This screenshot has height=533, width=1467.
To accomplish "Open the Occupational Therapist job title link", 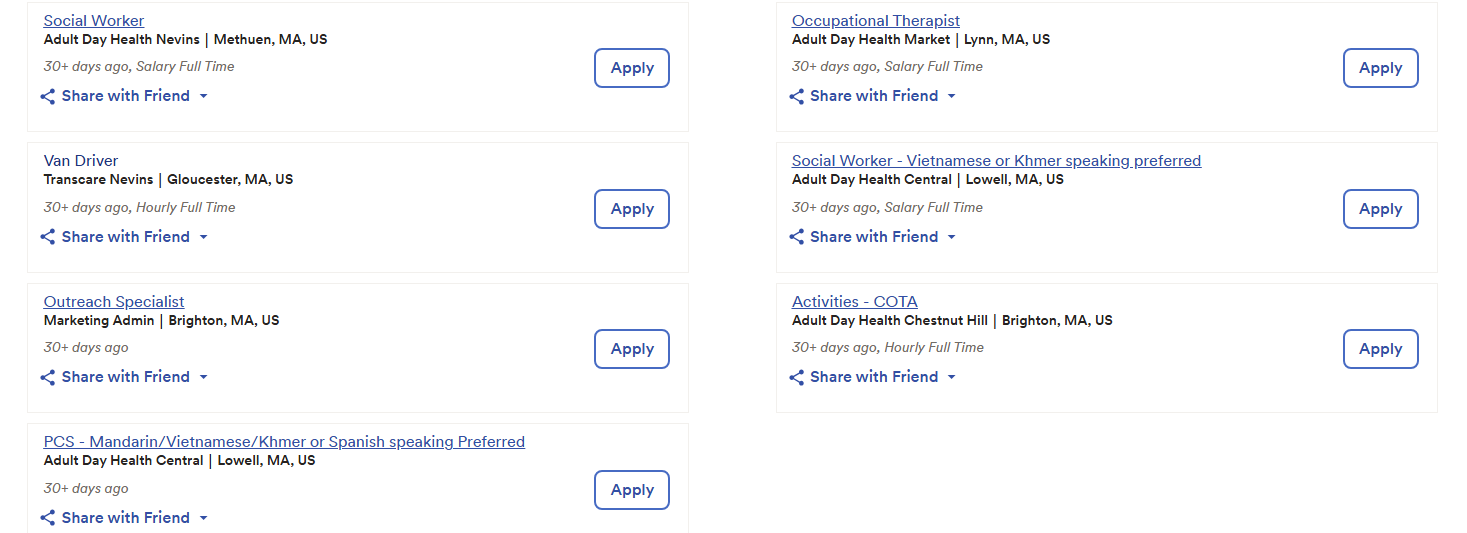I will coord(875,21).
